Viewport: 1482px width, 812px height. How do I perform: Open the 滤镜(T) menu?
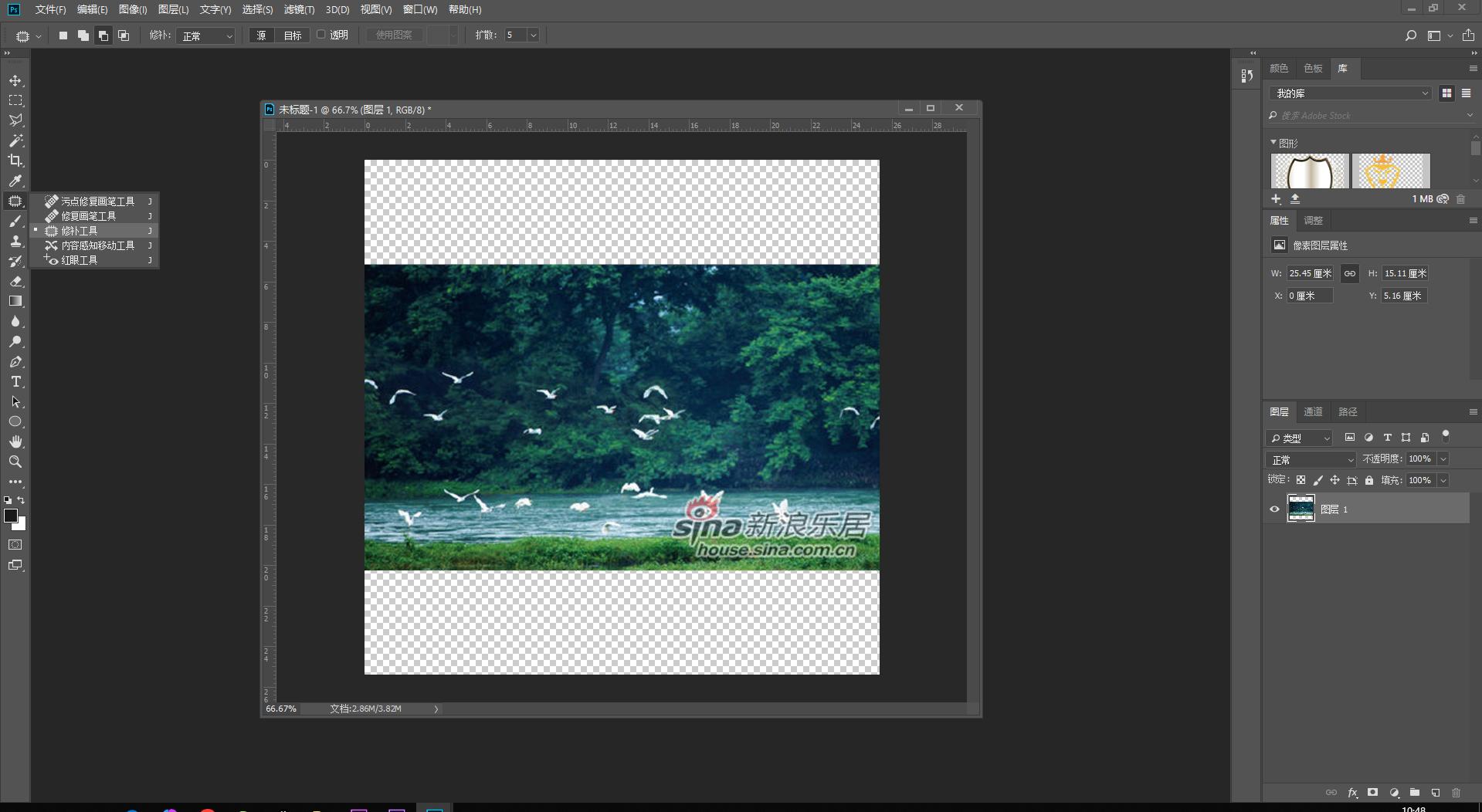298,9
